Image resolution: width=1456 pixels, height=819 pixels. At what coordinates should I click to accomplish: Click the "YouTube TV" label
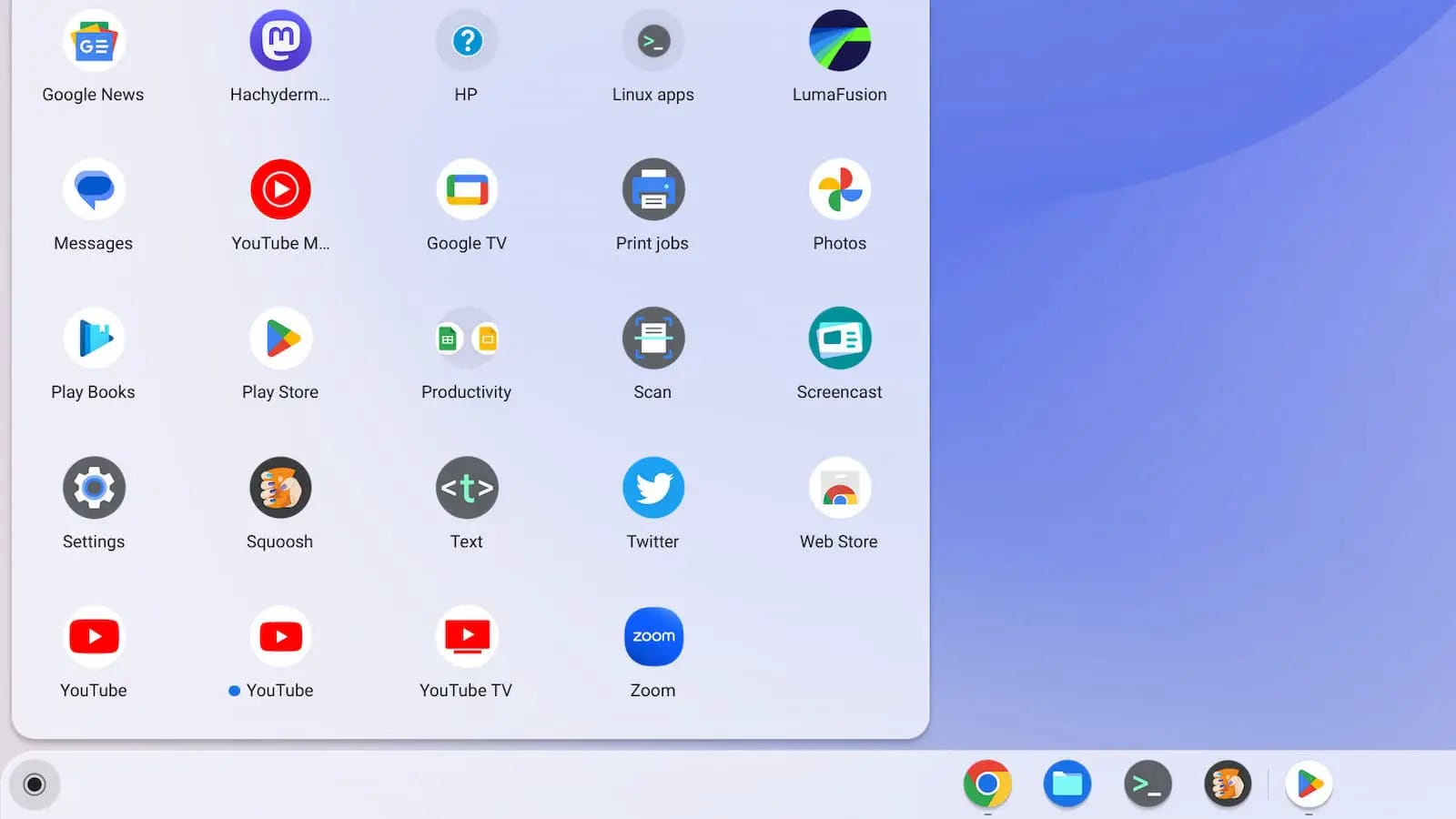(x=466, y=691)
